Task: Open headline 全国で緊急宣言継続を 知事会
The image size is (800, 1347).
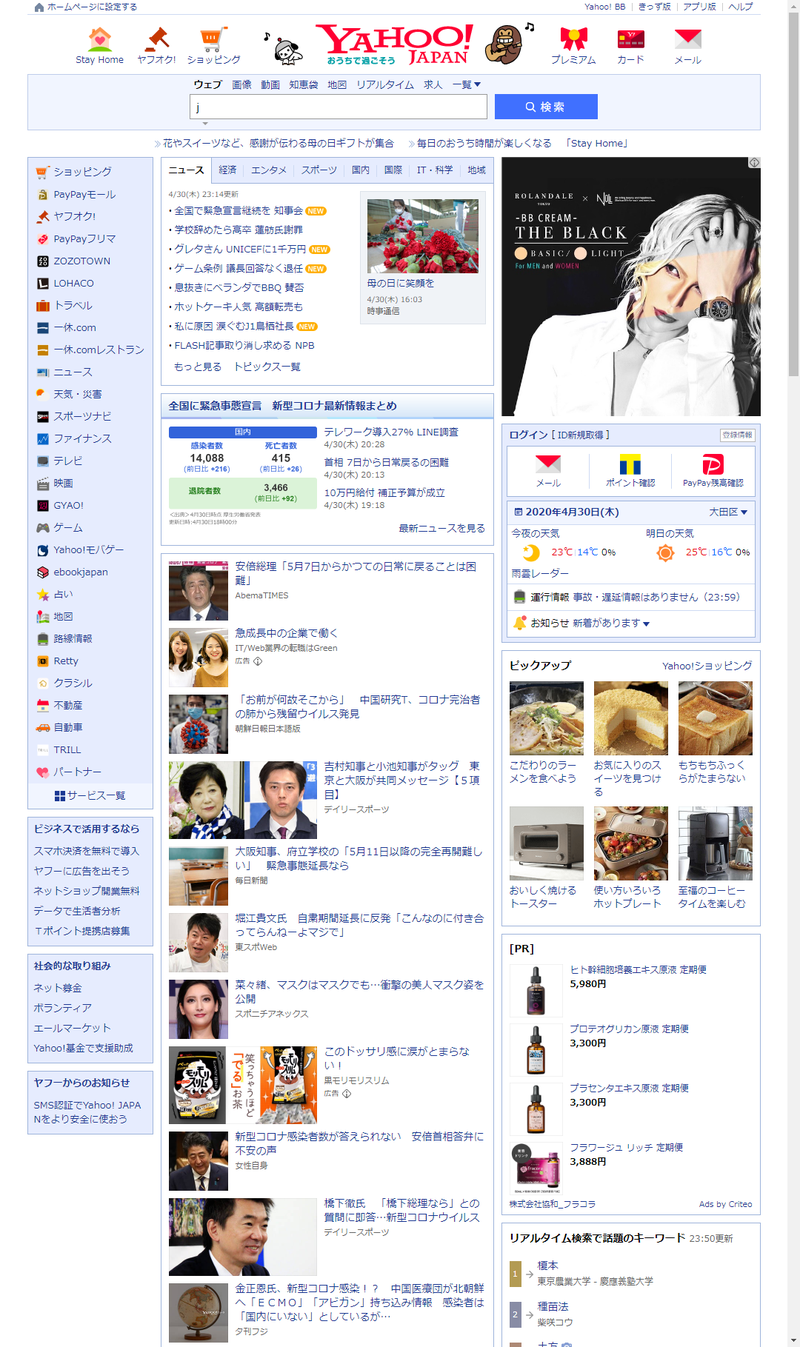Action: coord(238,211)
